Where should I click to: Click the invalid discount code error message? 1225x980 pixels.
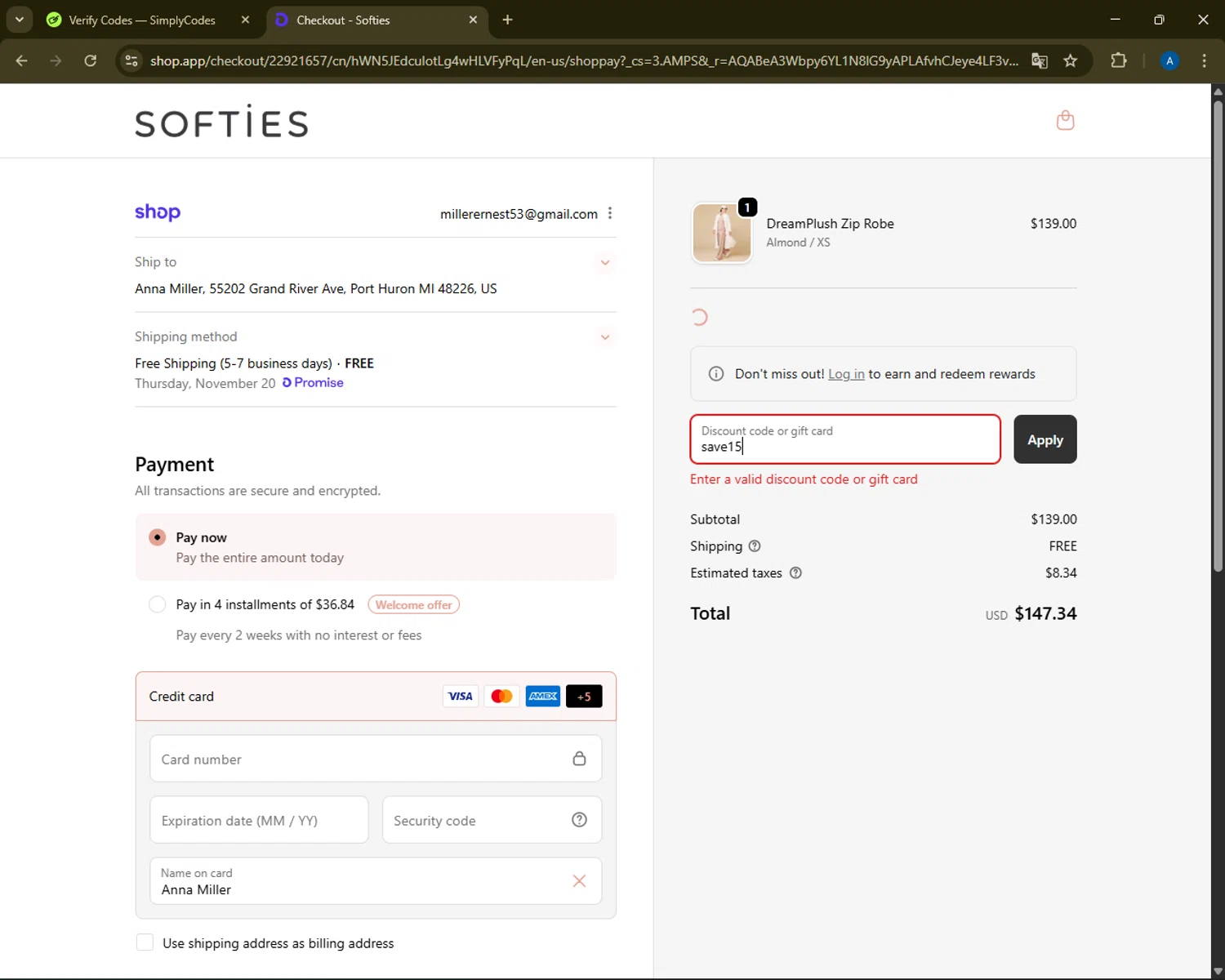coord(804,479)
